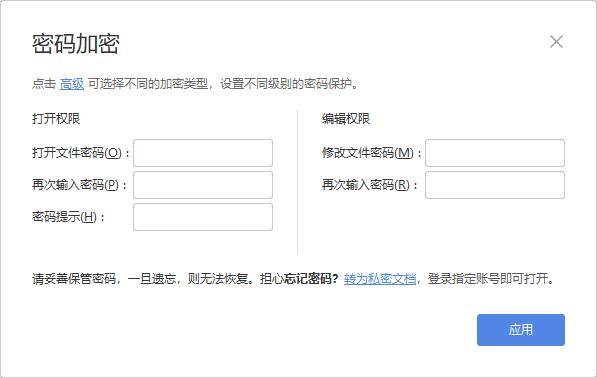Click the 编辑权限 section heading
Viewport: 597px width, 378px height.
tap(346, 119)
